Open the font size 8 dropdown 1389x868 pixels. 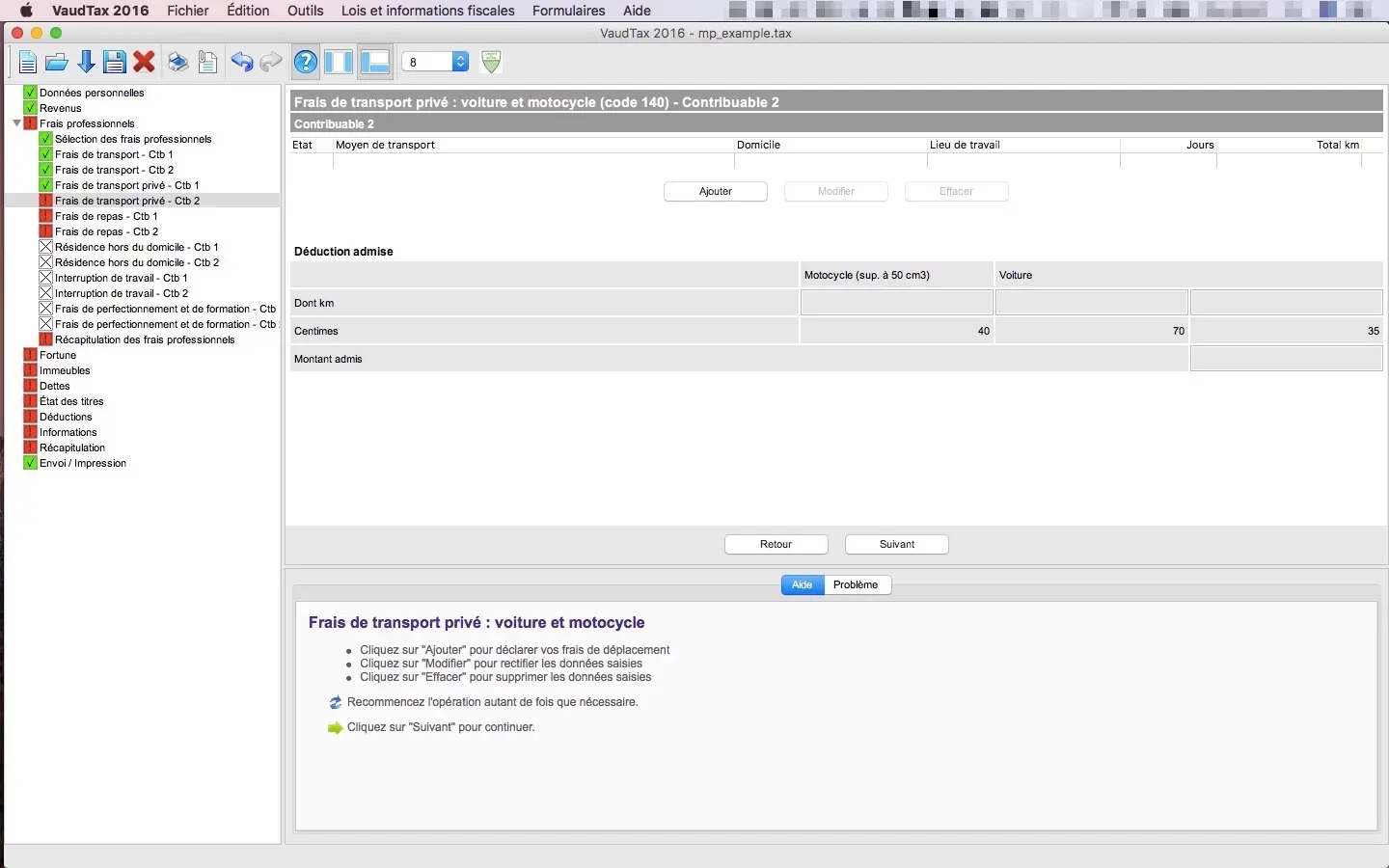[435, 62]
